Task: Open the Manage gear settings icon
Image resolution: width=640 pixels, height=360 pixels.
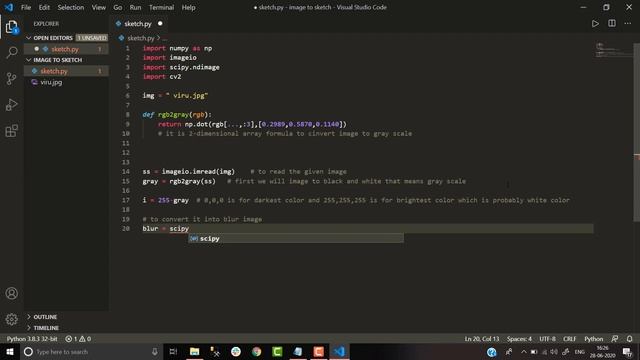Action: point(11,319)
